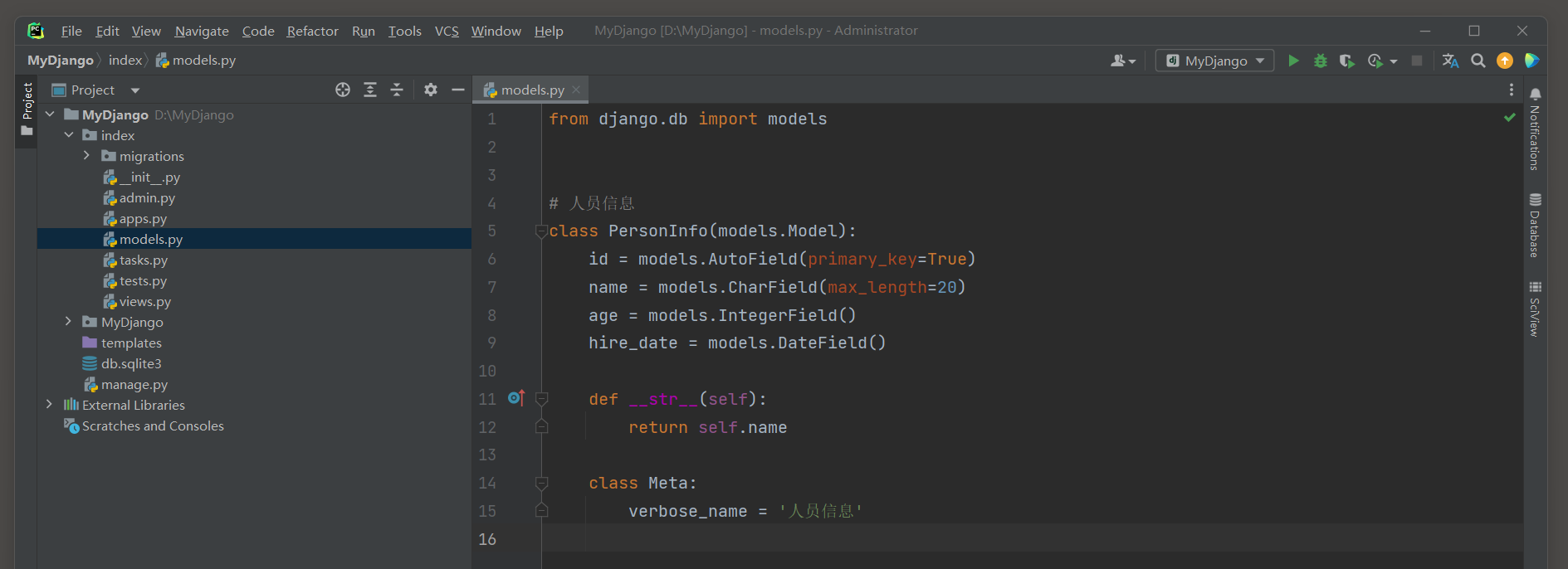Click the green inspection checkmark
1568x569 pixels.
point(1510,118)
